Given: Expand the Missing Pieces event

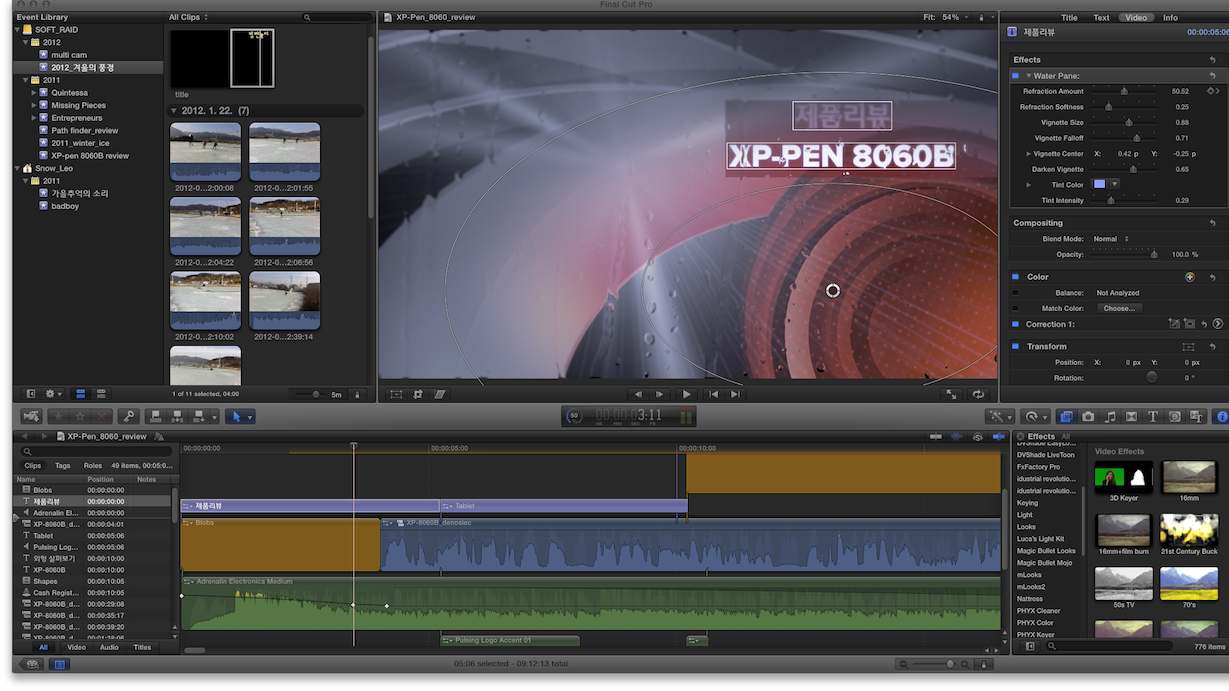Looking at the screenshot, I should [34, 105].
